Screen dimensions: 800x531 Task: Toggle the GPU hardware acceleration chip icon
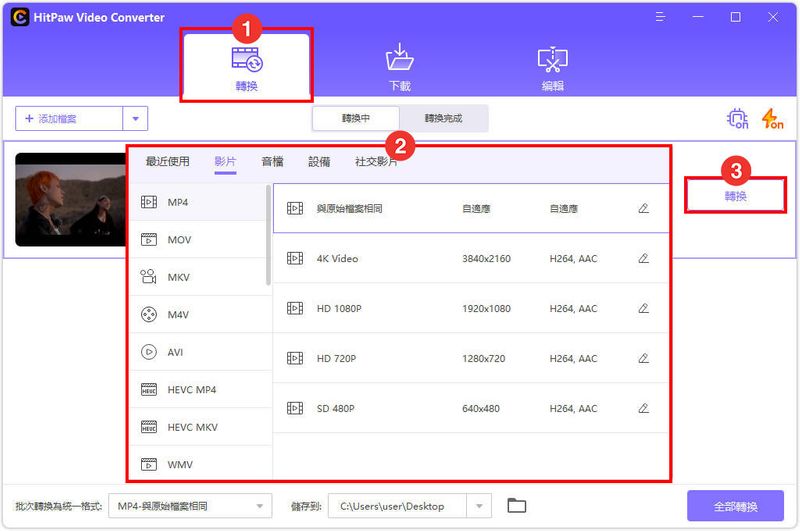(x=737, y=118)
